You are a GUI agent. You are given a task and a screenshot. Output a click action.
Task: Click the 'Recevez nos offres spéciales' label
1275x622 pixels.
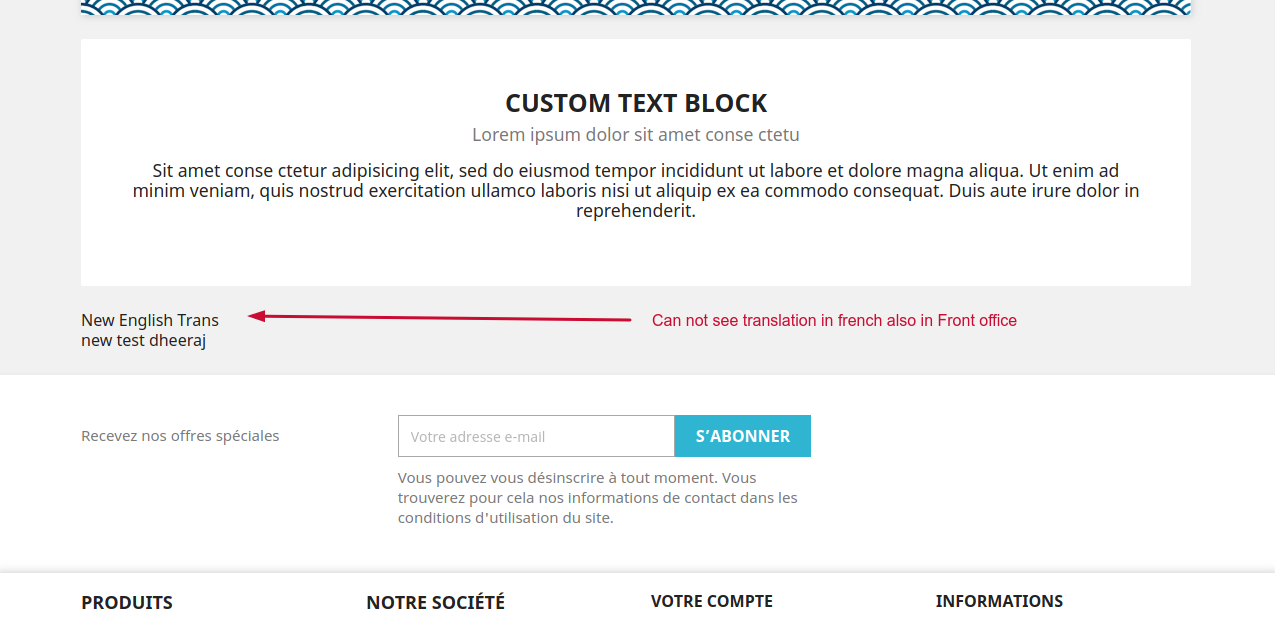pyautogui.click(x=180, y=435)
